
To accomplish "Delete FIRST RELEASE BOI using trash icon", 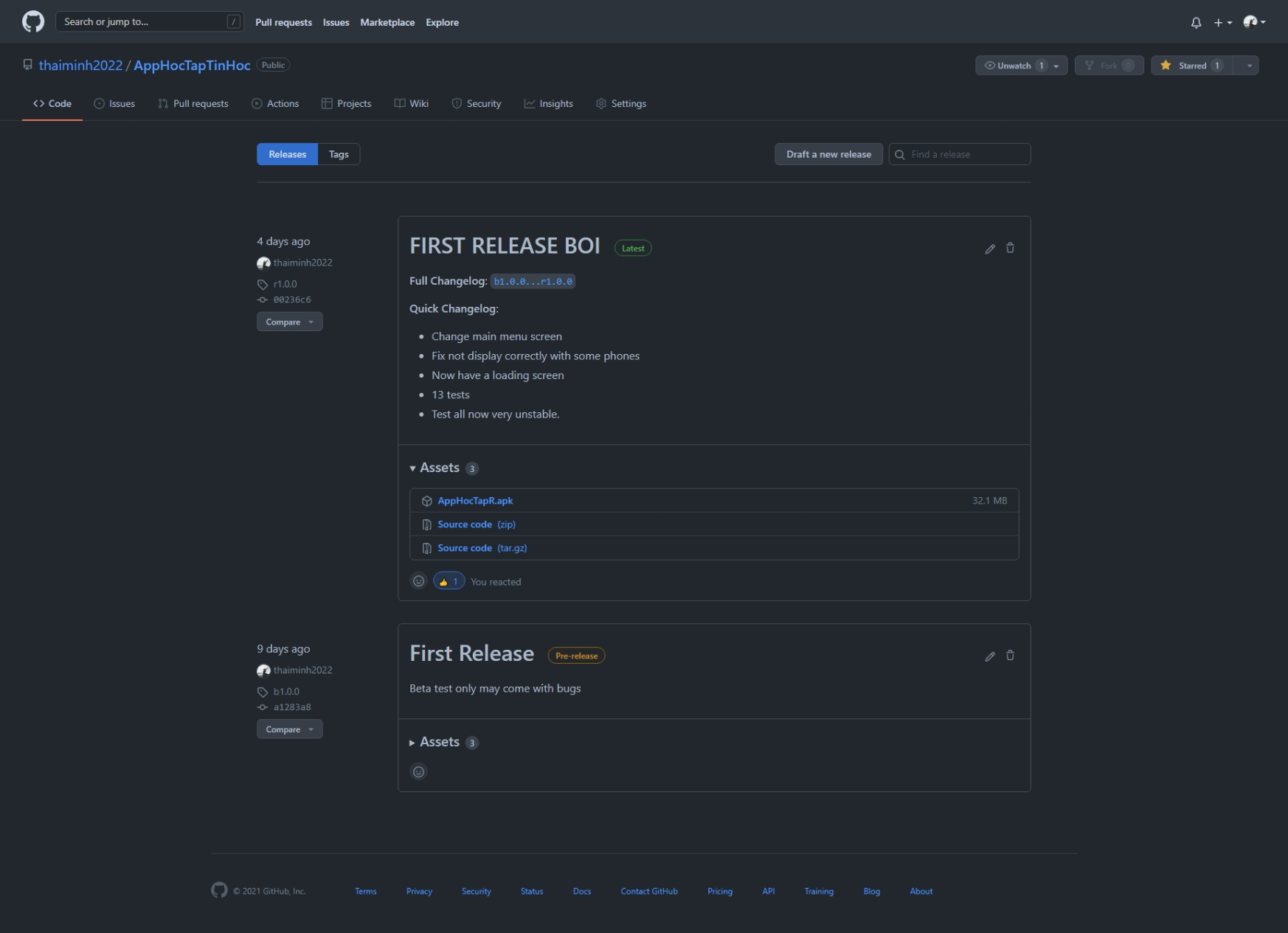I will (x=1010, y=248).
